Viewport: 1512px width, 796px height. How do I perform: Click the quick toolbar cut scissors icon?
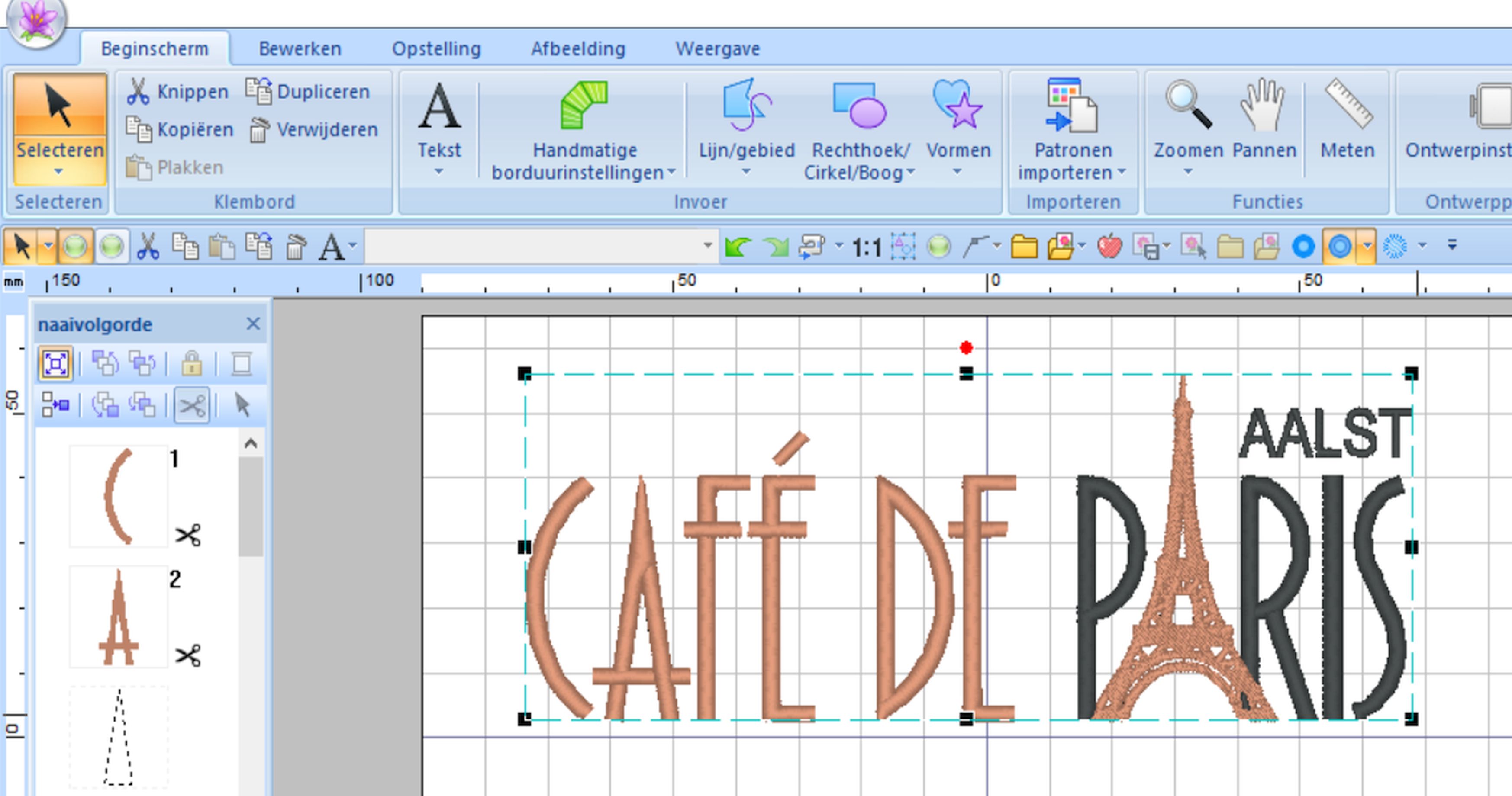point(148,246)
